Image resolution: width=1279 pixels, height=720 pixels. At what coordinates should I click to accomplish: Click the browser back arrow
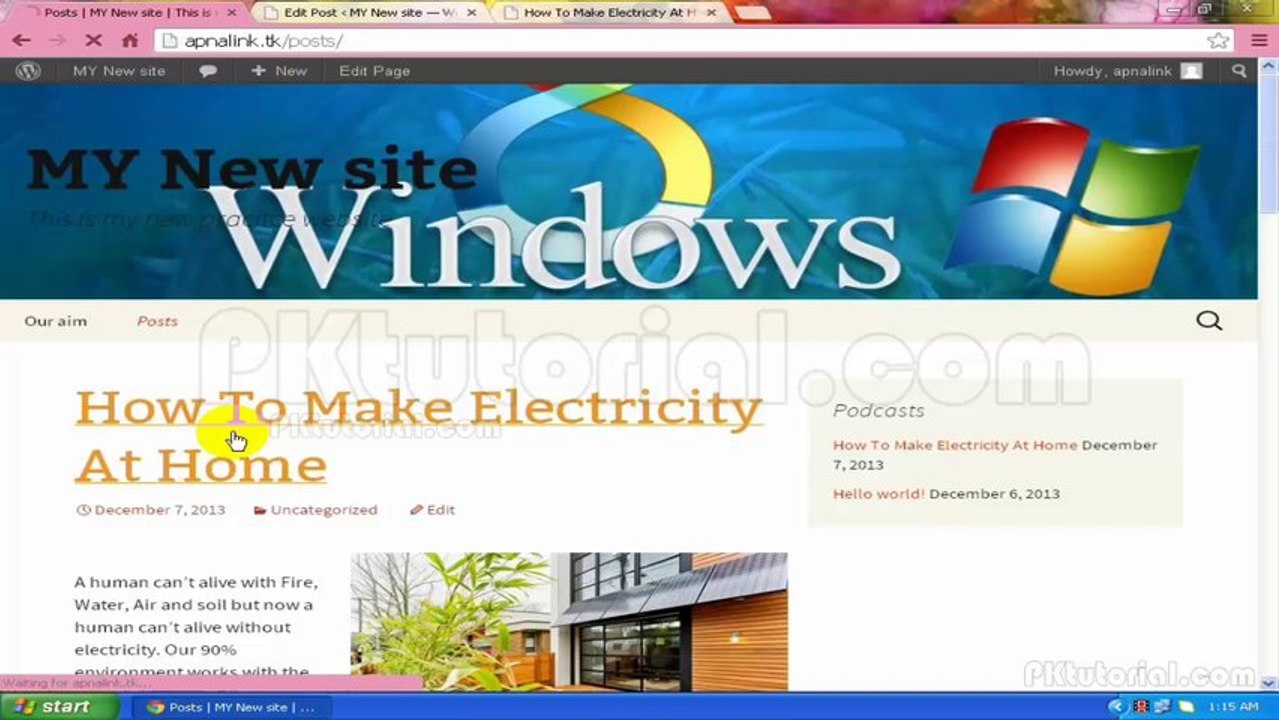pos(20,41)
